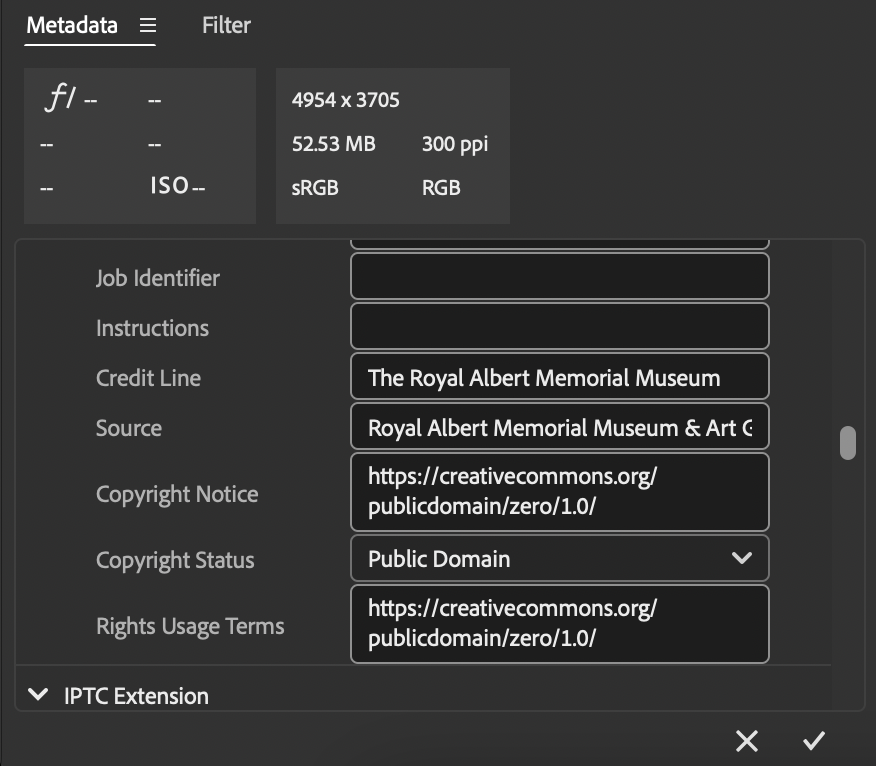
Task: Edit the Source field text
Action: pyautogui.click(x=559, y=427)
